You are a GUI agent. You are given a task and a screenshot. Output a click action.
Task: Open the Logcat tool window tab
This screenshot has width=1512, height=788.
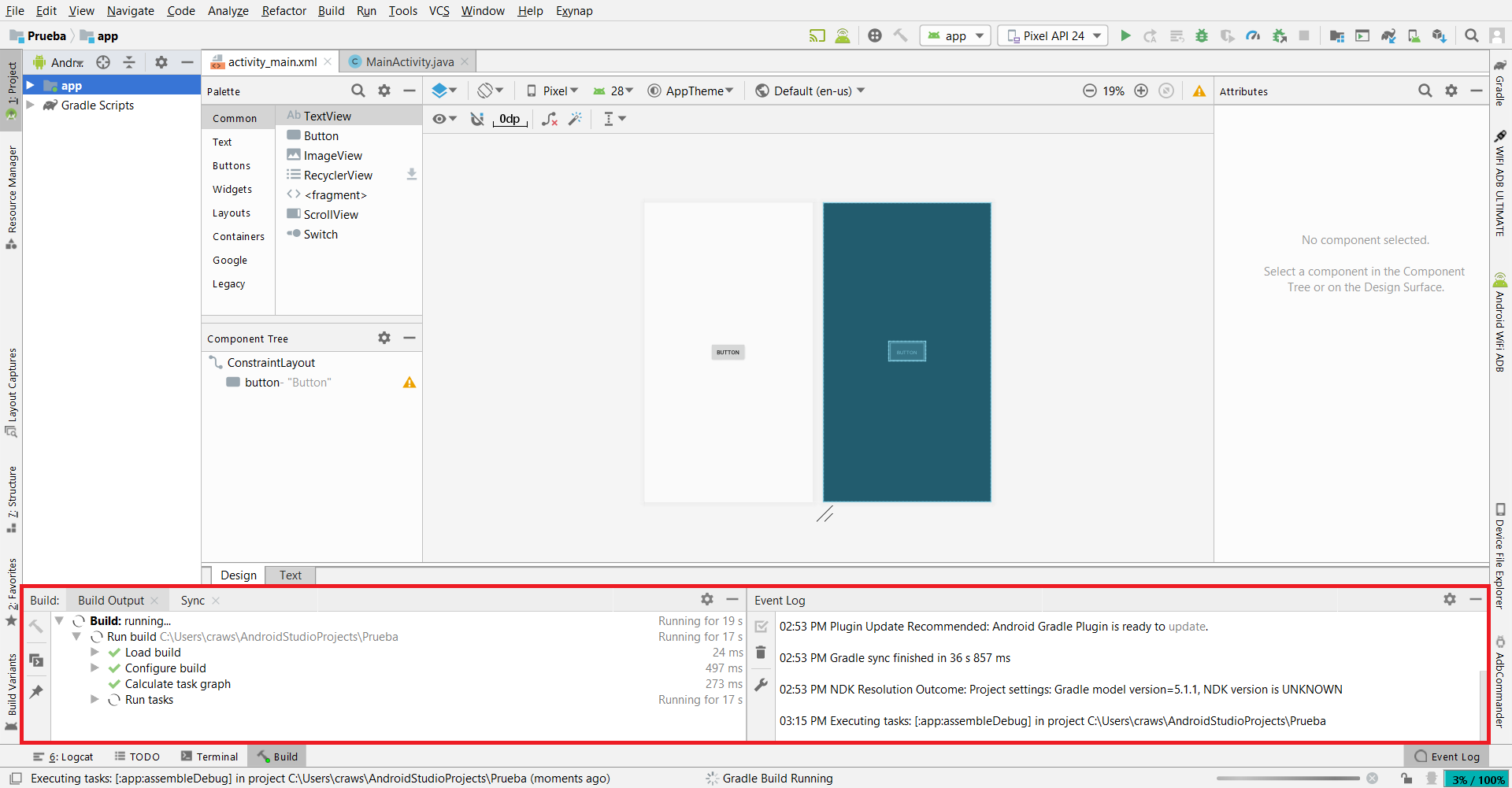(x=63, y=757)
